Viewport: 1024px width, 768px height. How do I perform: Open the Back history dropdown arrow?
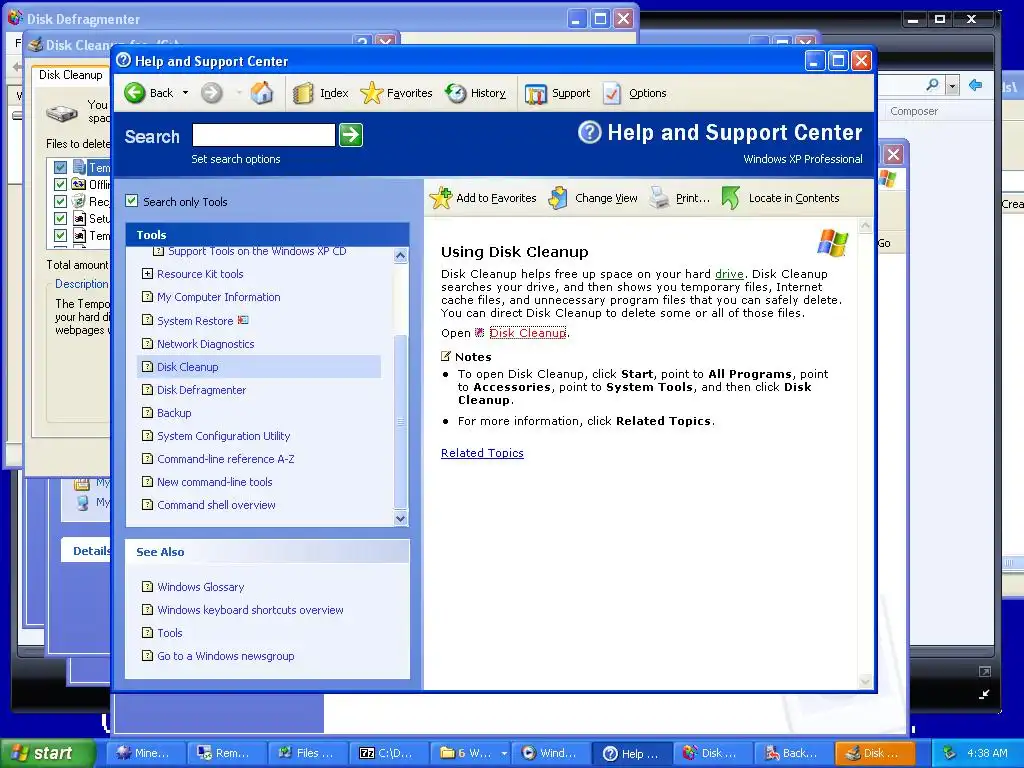click(185, 93)
